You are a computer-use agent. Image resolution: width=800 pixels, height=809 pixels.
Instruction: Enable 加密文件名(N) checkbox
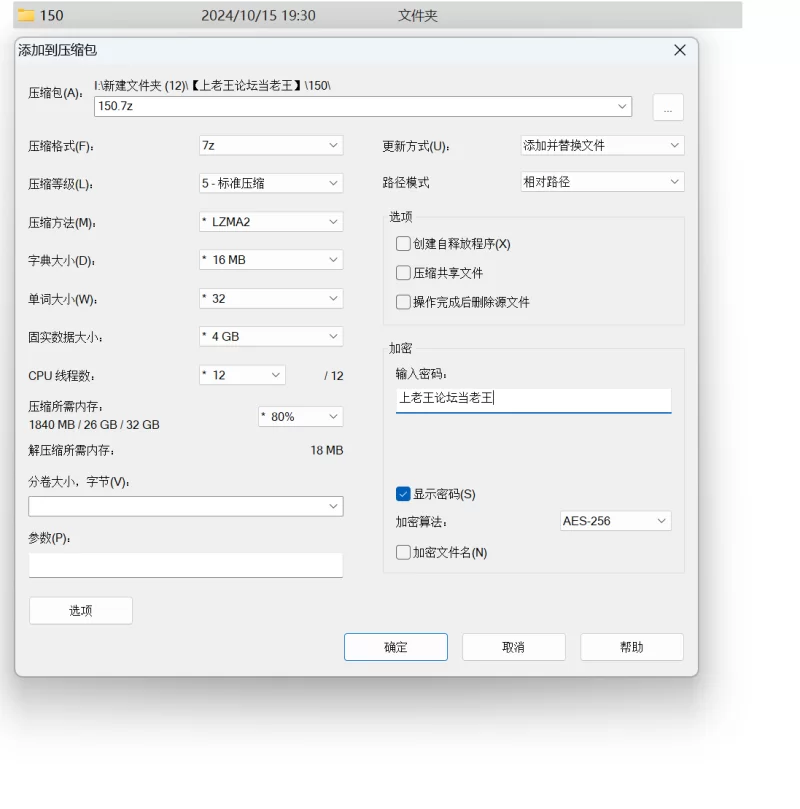click(403, 553)
